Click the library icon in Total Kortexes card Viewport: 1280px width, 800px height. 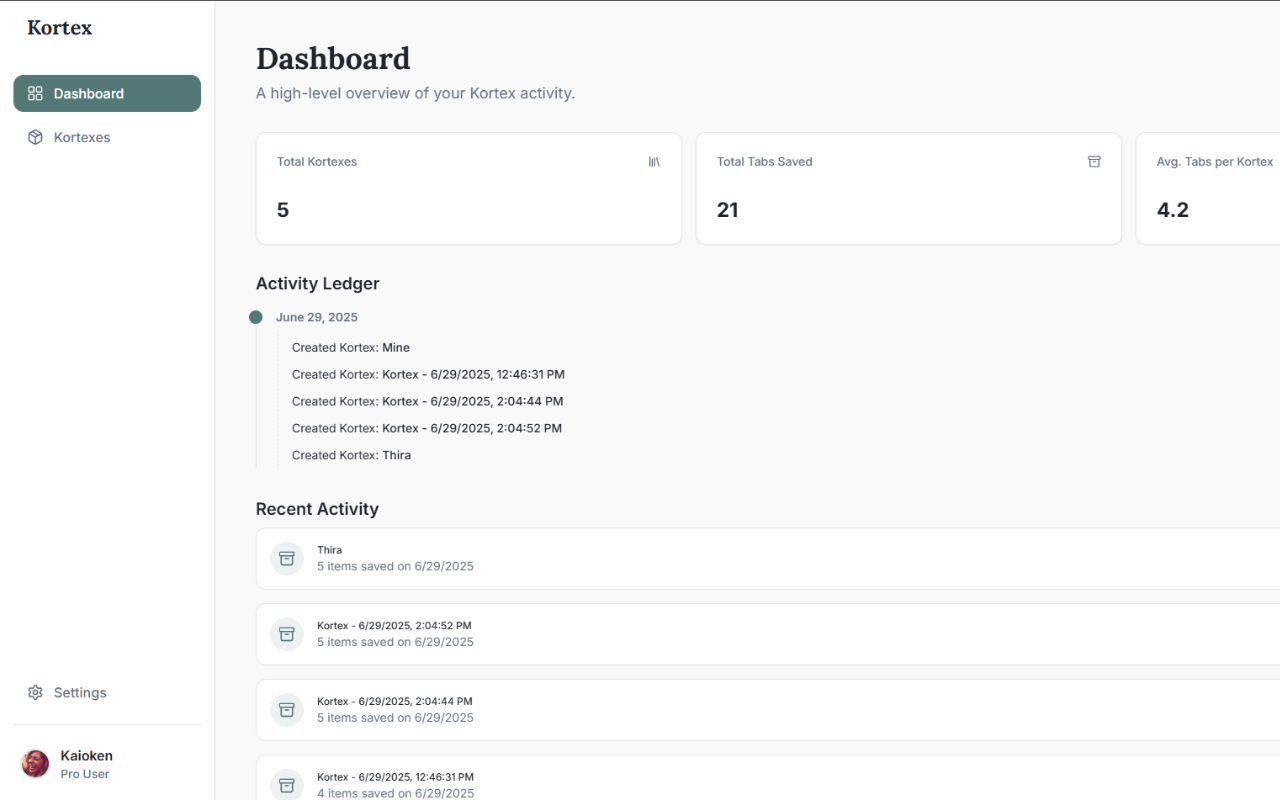654,161
